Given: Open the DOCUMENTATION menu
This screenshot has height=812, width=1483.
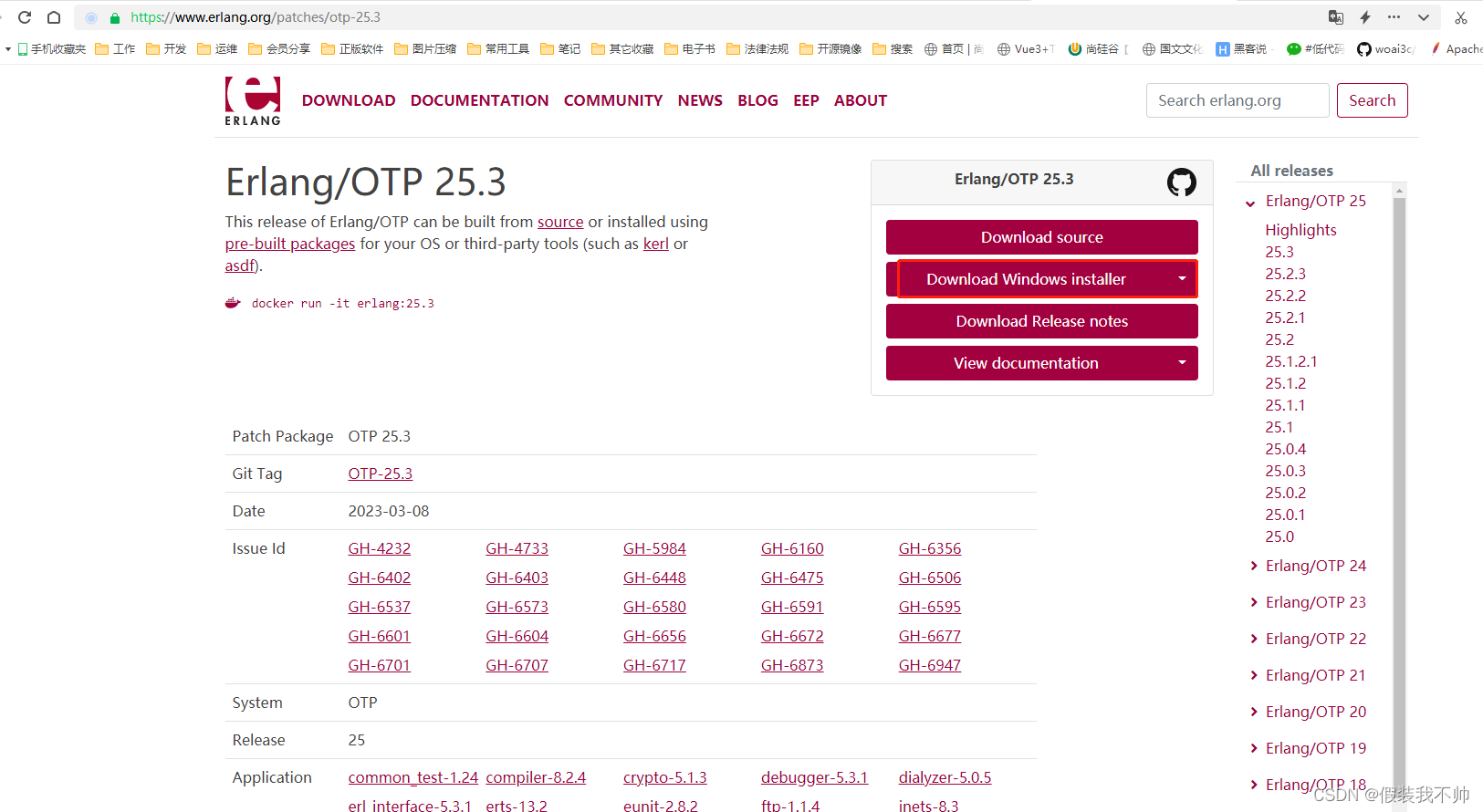Looking at the screenshot, I should [479, 100].
